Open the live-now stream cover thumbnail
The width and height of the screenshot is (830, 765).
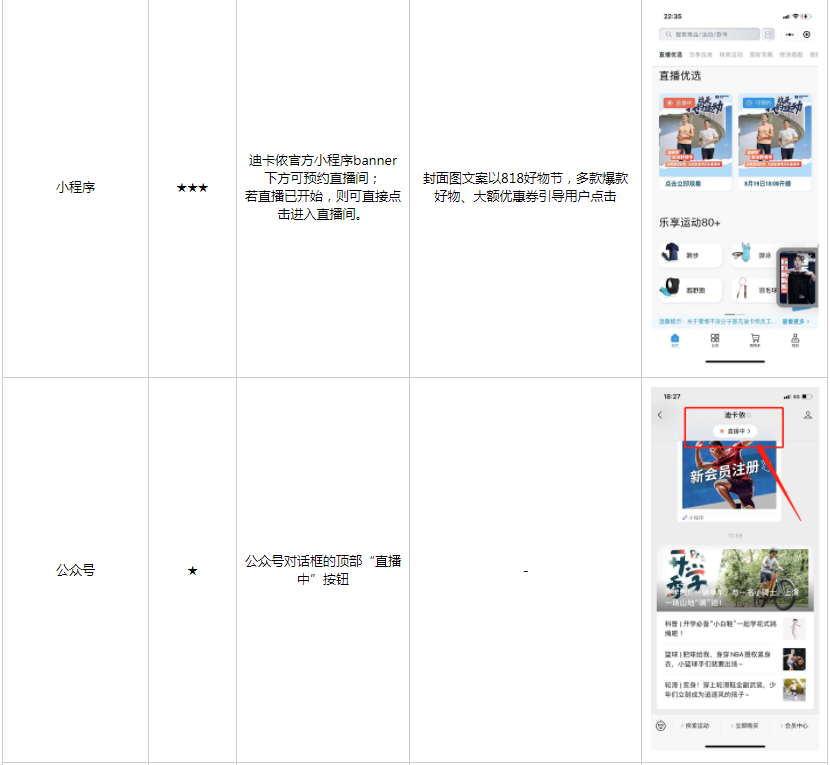coord(695,135)
